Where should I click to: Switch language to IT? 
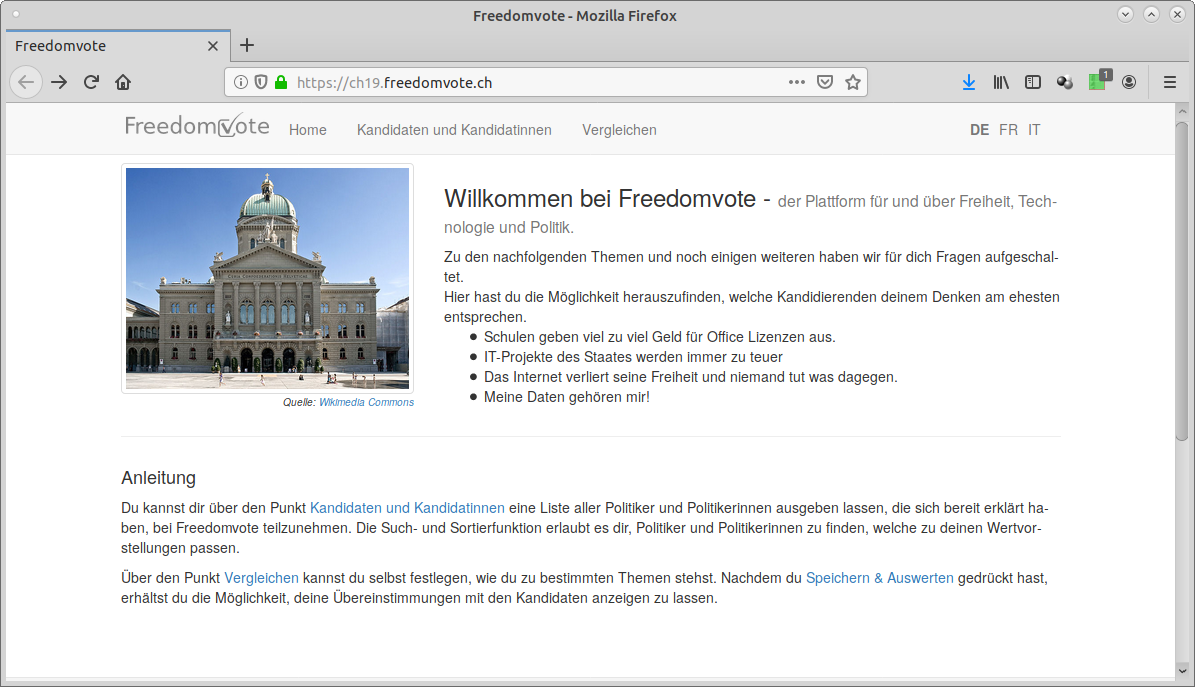1034,130
